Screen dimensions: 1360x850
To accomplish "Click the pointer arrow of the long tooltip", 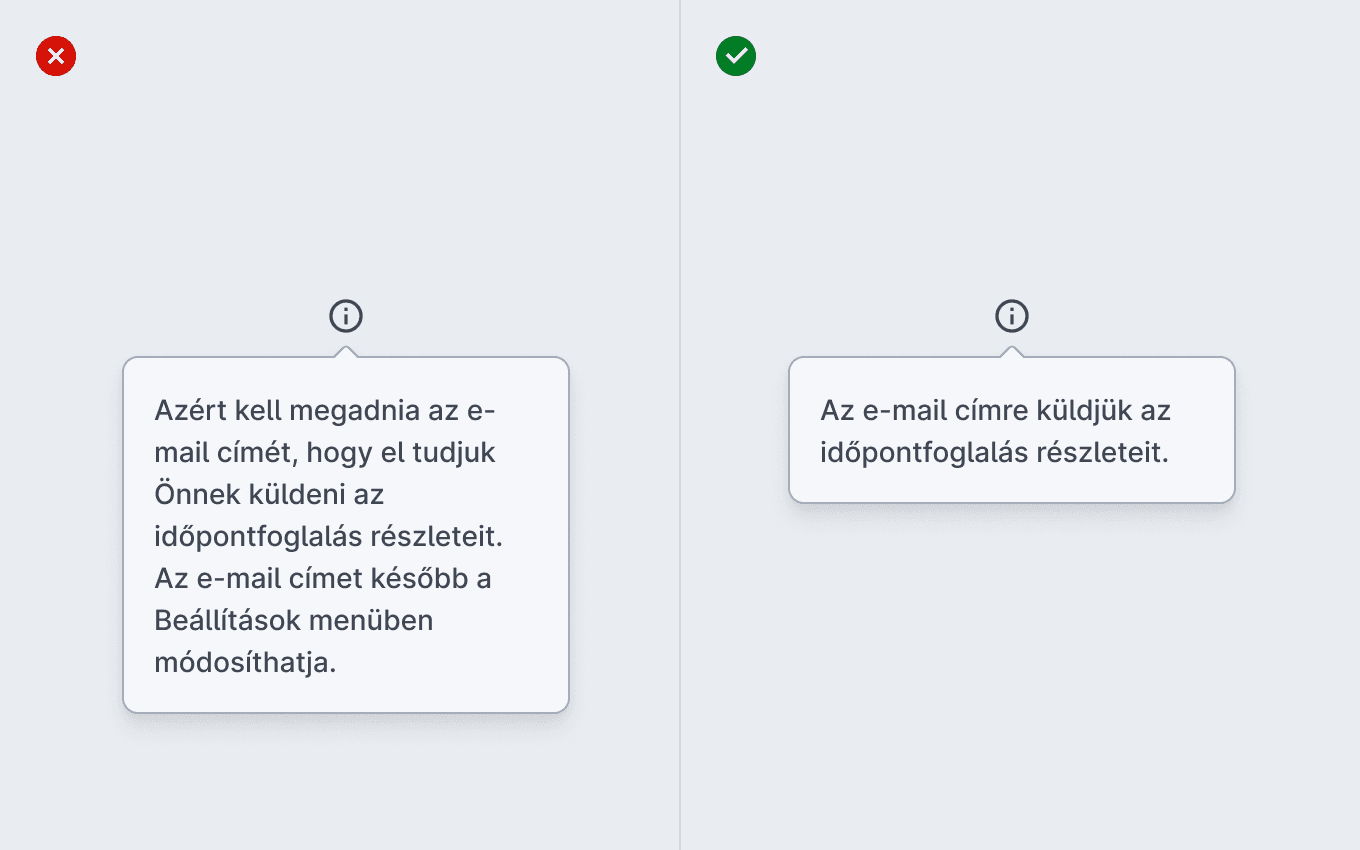I will 346,351.
